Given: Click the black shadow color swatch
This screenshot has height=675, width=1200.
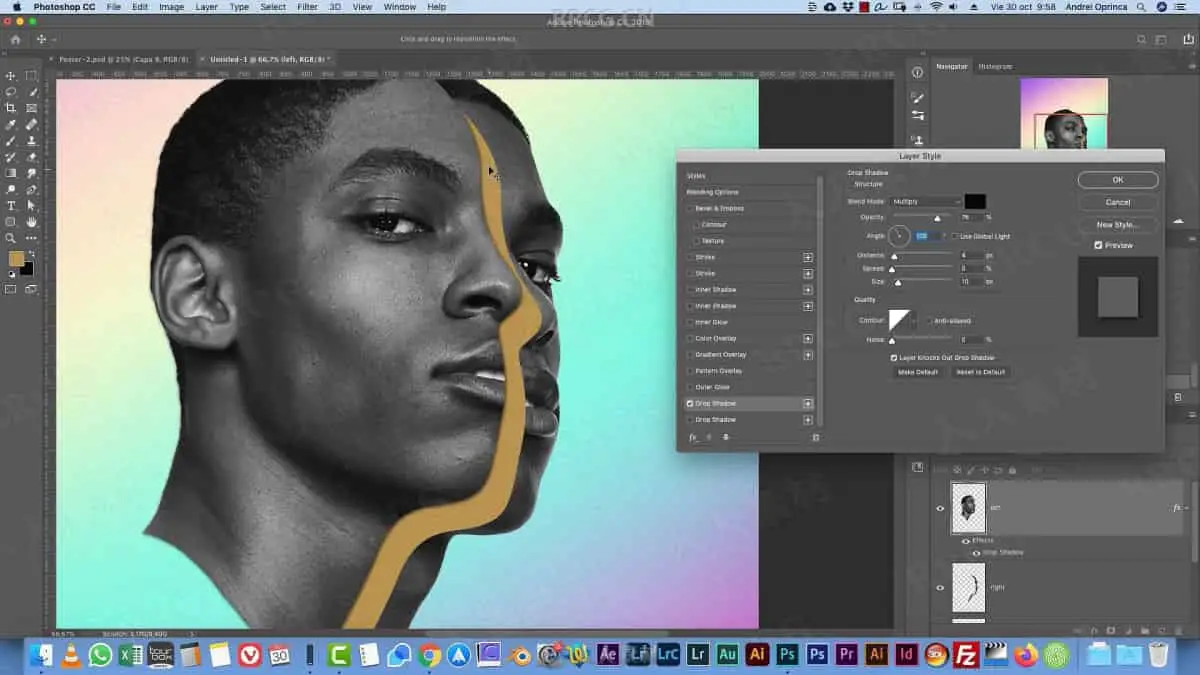Looking at the screenshot, I should (975, 202).
